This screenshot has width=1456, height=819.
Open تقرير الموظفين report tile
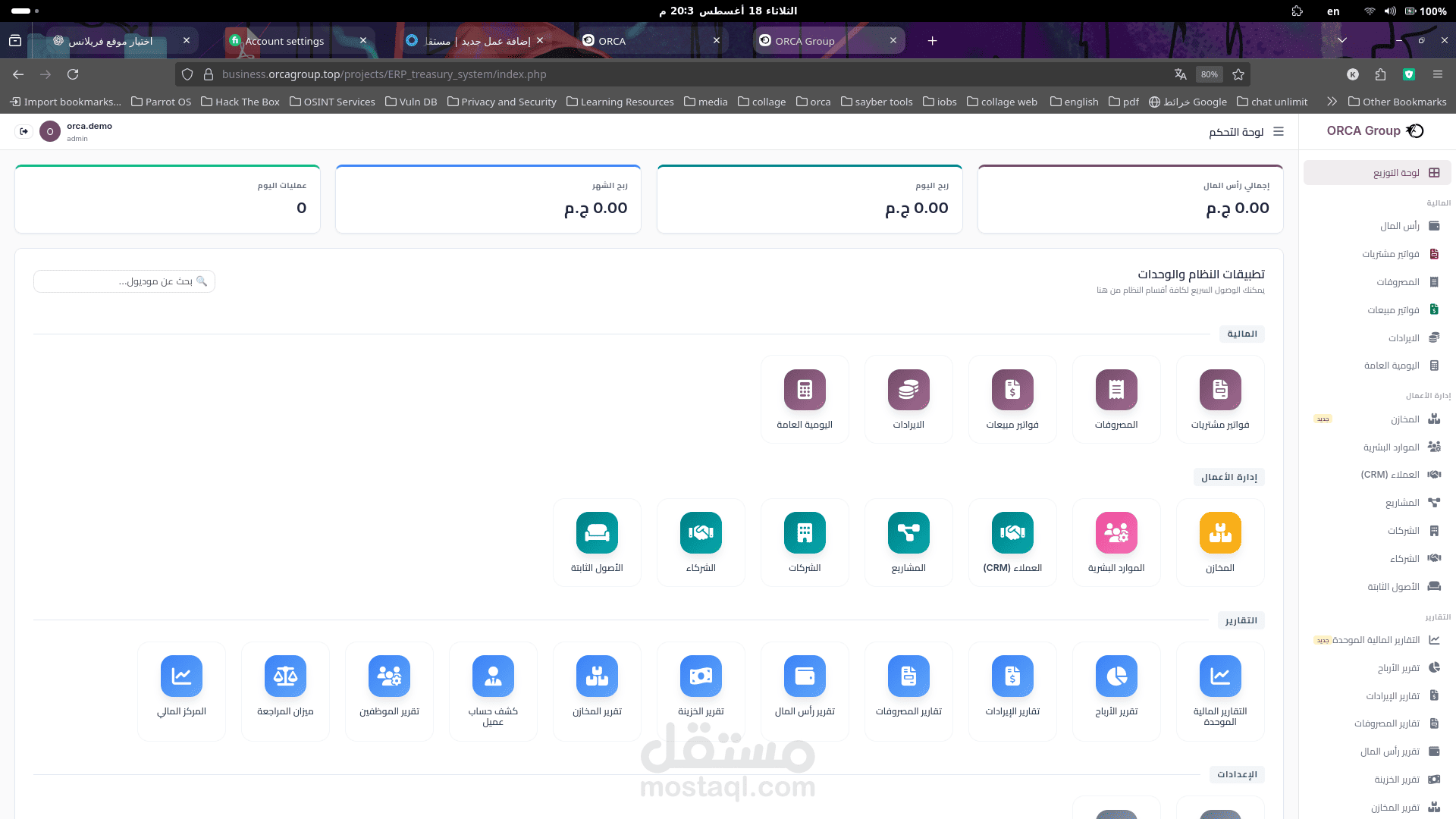pos(389,691)
